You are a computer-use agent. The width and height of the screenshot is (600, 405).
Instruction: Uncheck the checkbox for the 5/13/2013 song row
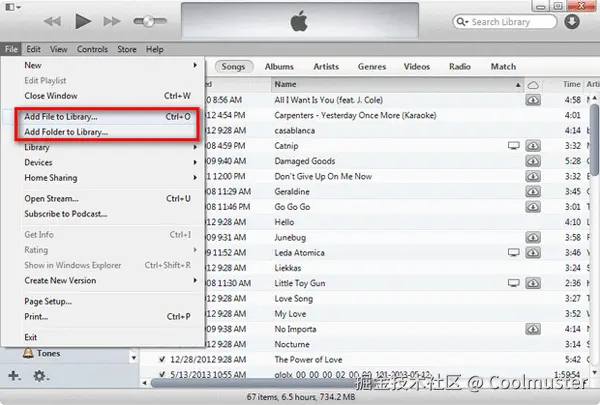click(x=162, y=374)
